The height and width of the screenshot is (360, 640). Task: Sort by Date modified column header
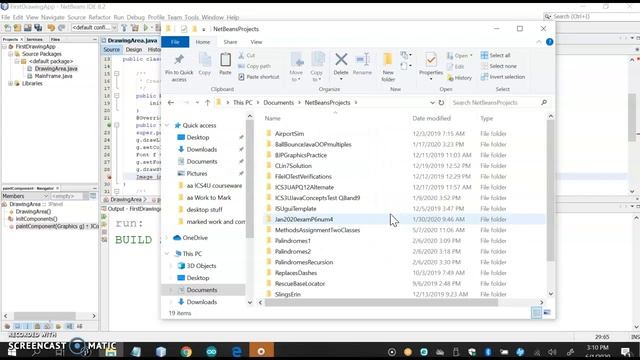click(x=431, y=118)
